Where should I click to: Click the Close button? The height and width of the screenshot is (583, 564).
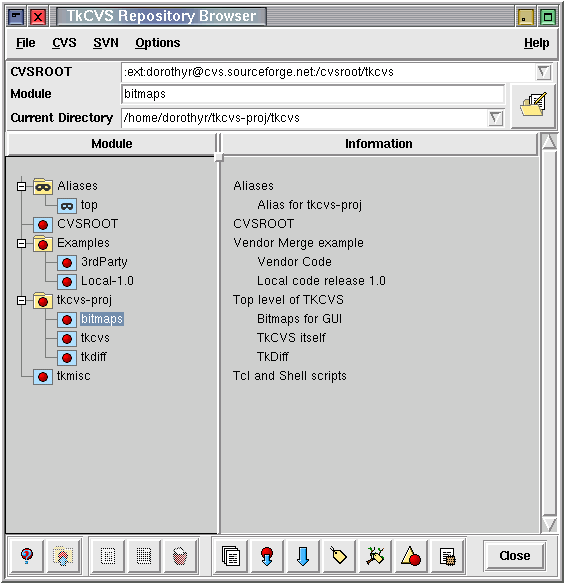coord(515,555)
